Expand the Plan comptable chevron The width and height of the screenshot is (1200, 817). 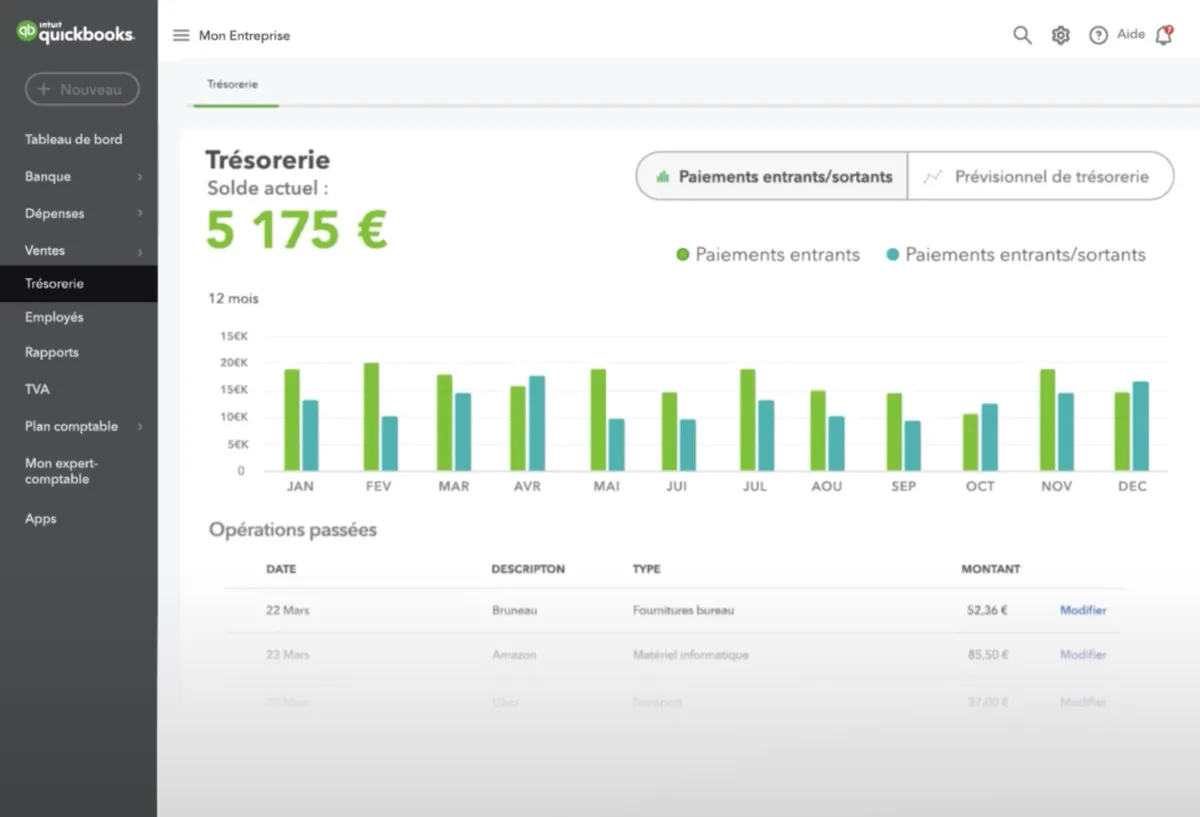[x=140, y=427]
